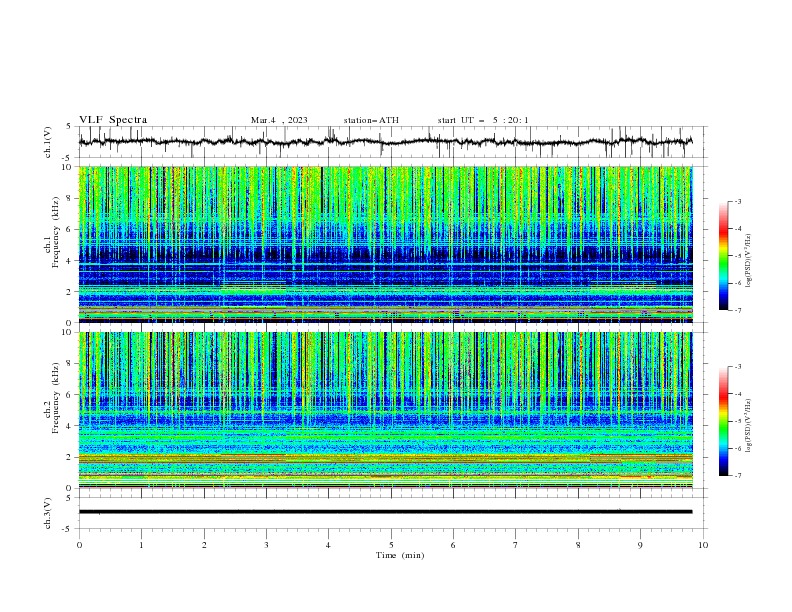This screenshot has height=612, width=792.
Task: Click the "VLF Spectra" plot title
Action: 113,120
